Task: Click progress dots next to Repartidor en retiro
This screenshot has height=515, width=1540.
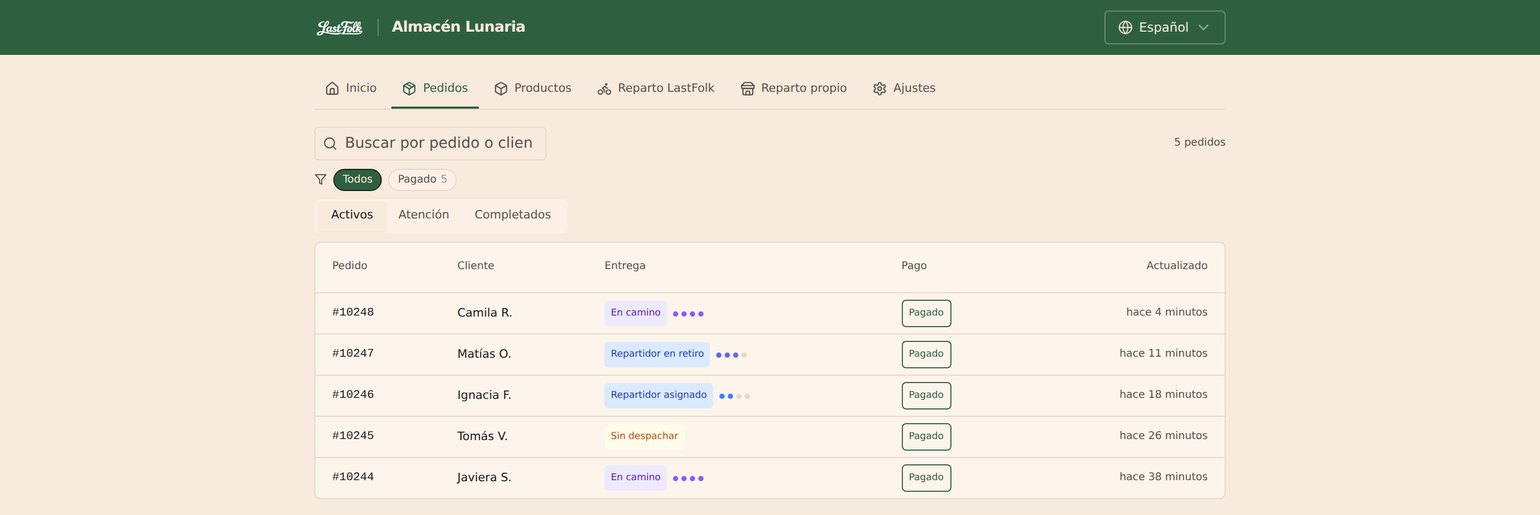Action: pos(731,355)
